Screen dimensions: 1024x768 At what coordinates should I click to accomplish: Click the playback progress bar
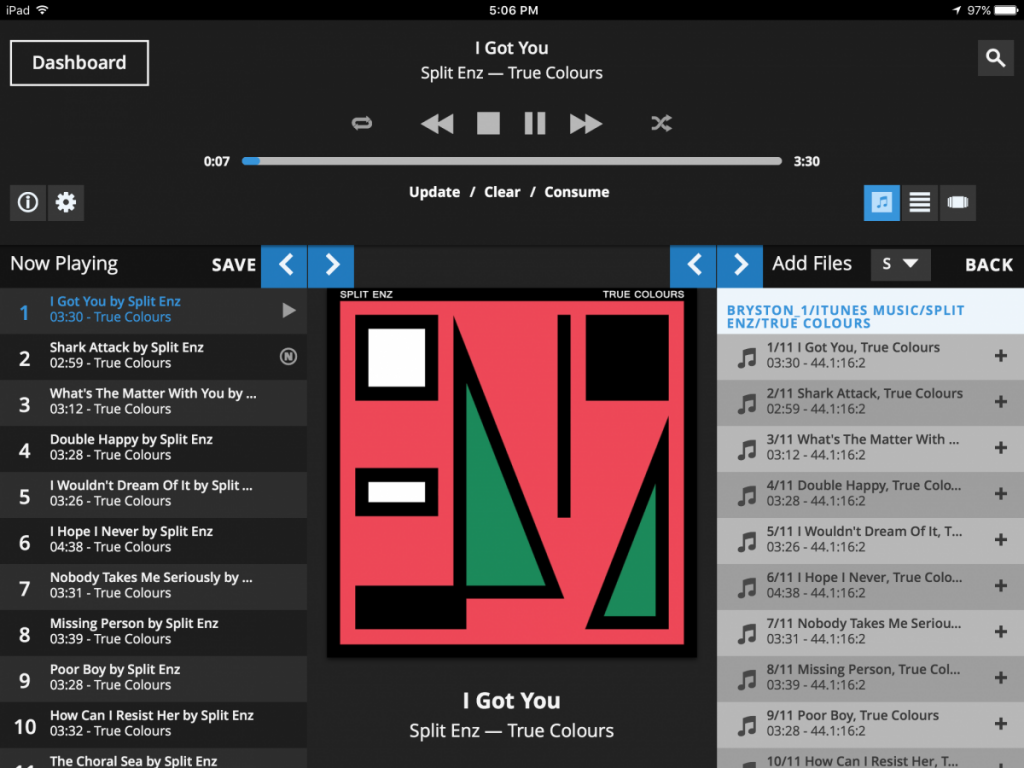[x=511, y=161]
